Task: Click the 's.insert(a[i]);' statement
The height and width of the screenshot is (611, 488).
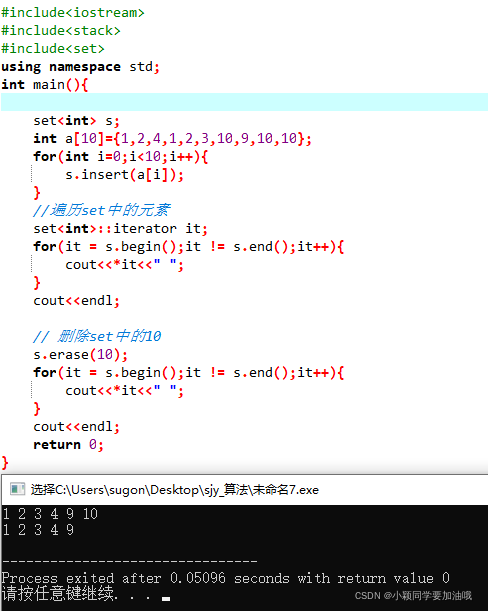Action: click(124, 175)
